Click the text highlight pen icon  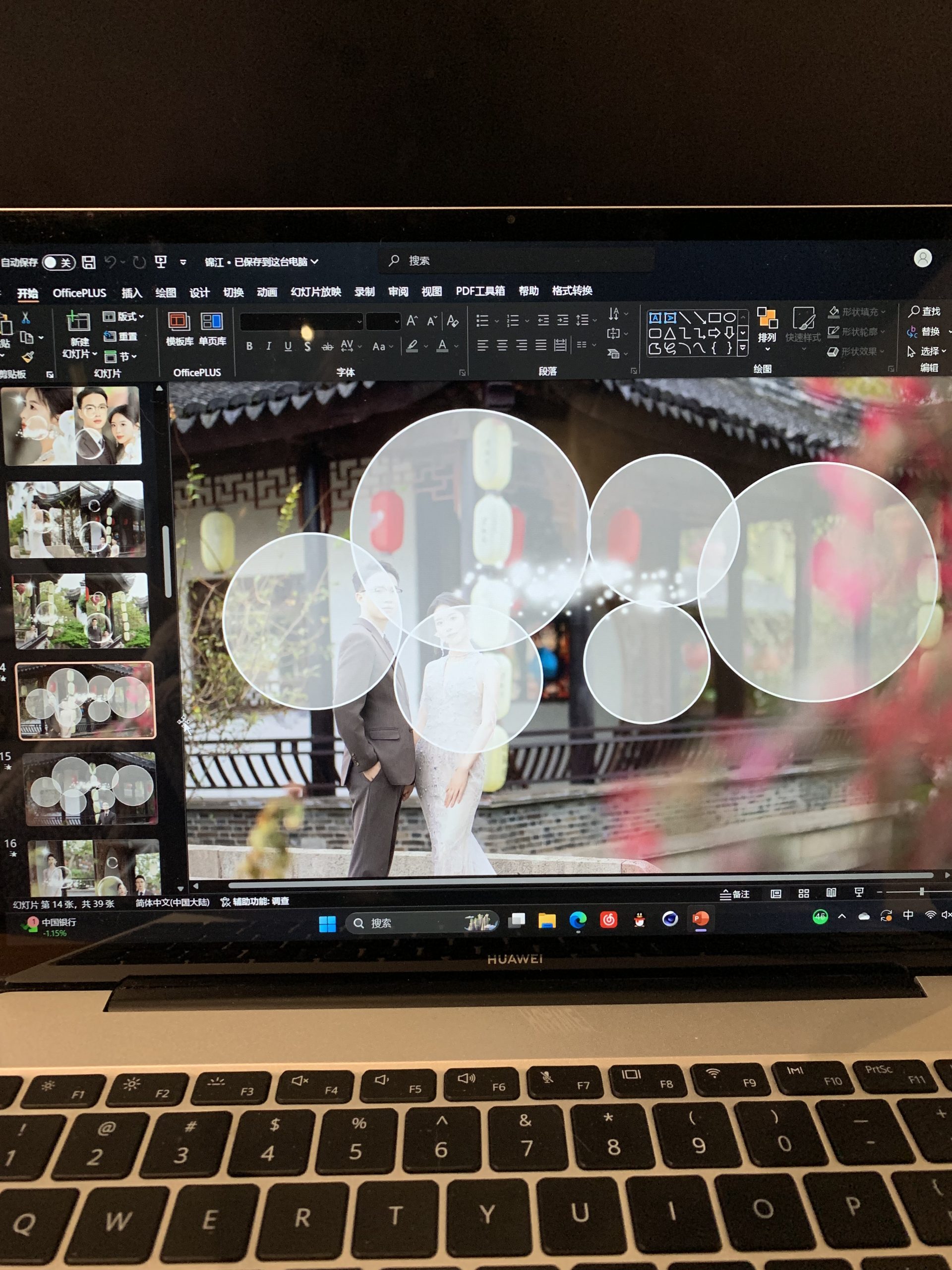[x=412, y=346]
